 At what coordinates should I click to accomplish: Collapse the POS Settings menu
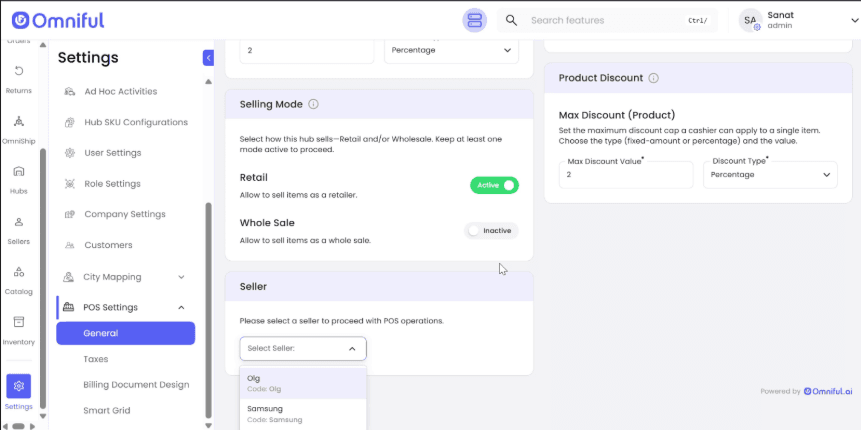[x=181, y=308]
